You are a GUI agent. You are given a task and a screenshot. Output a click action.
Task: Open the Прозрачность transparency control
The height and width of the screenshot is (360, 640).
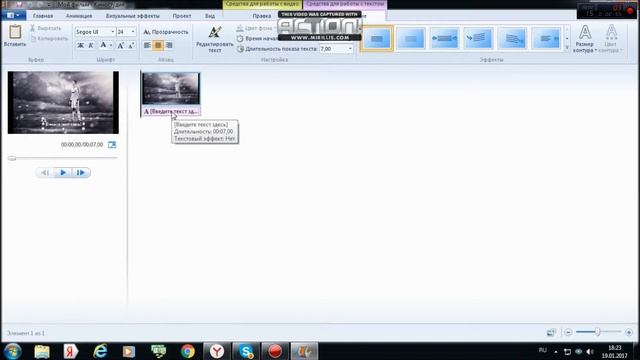click(166, 32)
